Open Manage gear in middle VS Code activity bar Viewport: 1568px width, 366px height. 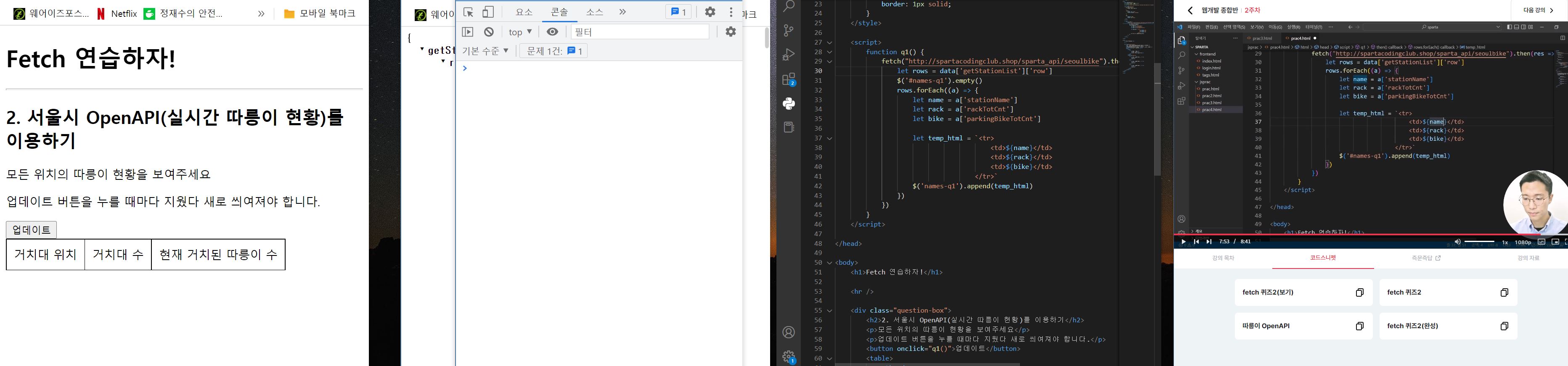[789, 357]
